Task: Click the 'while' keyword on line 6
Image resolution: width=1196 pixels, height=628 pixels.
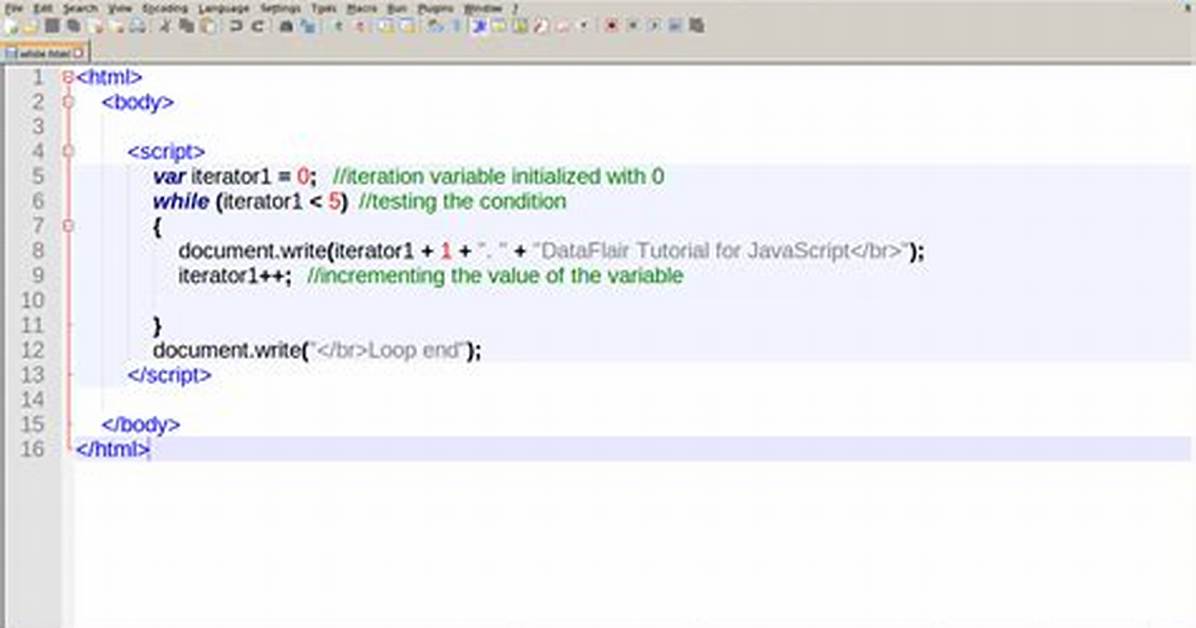Action: 181,201
